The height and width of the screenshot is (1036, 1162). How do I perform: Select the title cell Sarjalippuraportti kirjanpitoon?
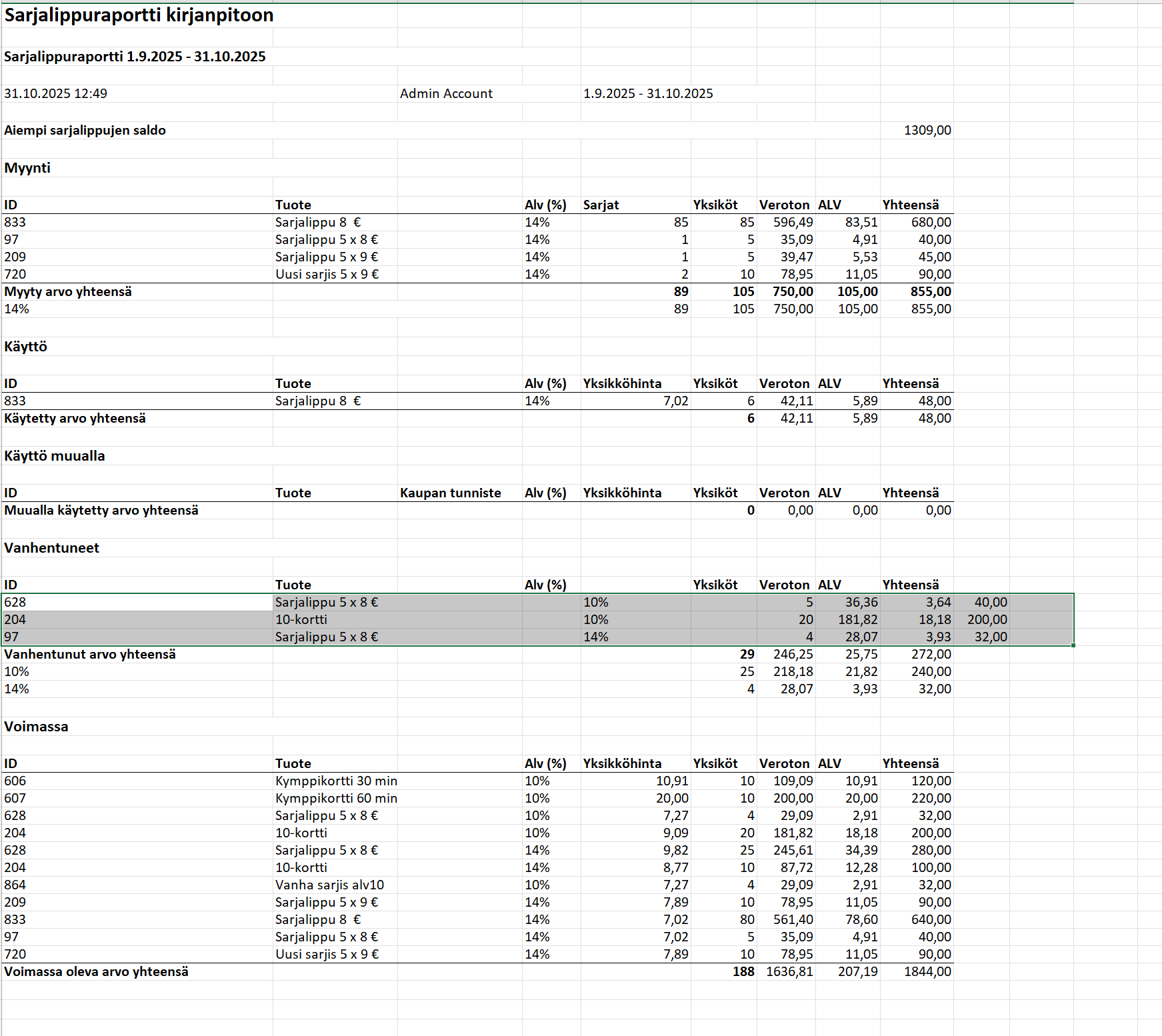click(139, 15)
